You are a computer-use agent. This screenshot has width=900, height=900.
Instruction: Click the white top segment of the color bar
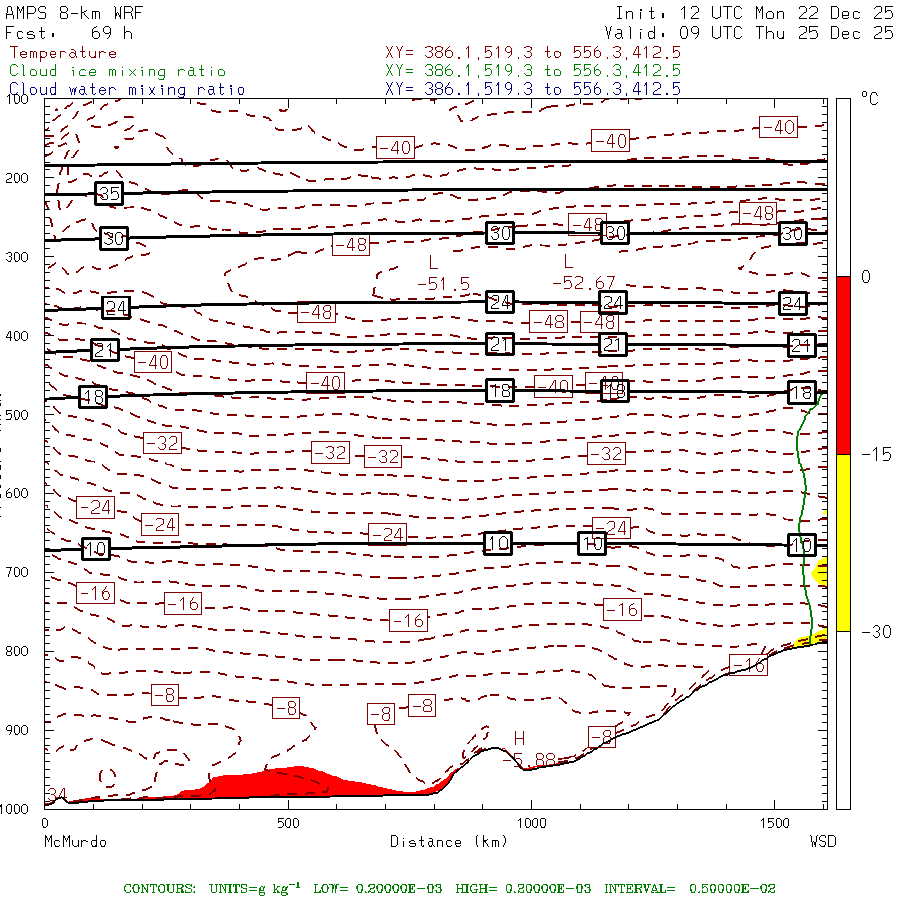pos(843,188)
